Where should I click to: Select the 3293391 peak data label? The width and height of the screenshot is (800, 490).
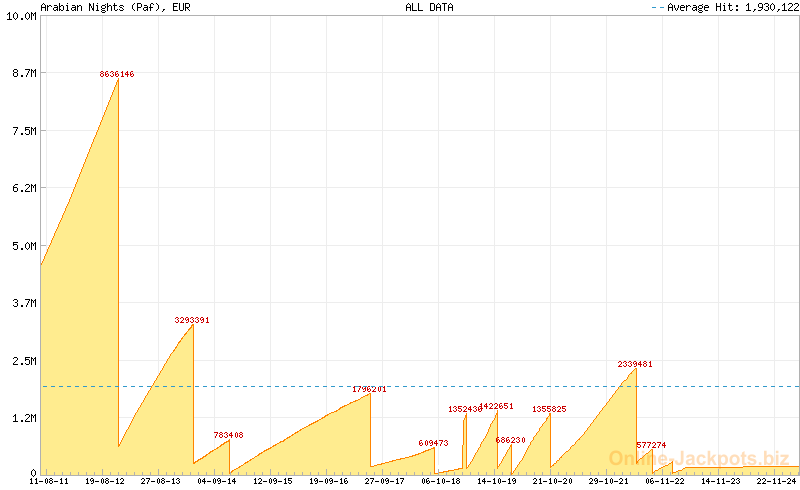[192, 320]
